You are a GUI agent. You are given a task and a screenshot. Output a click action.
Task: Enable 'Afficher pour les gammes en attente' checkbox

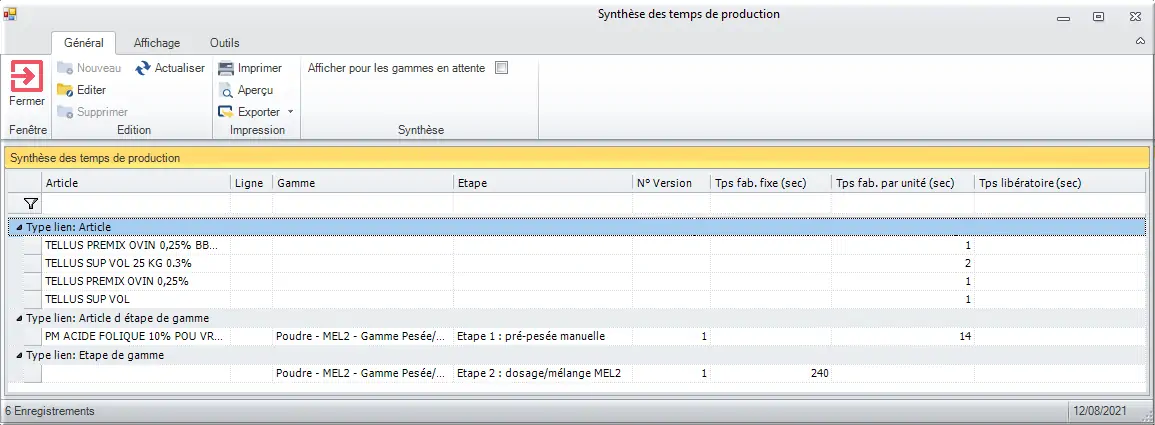[x=502, y=68]
